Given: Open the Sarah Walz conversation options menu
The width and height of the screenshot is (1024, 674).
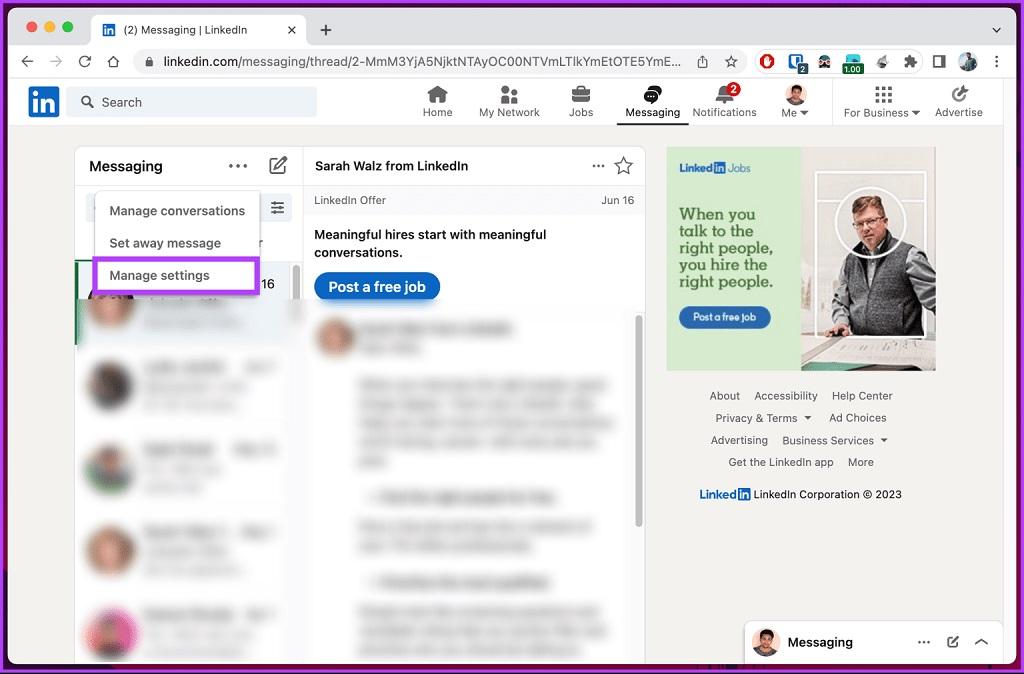Looking at the screenshot, I should coord(598,166).
